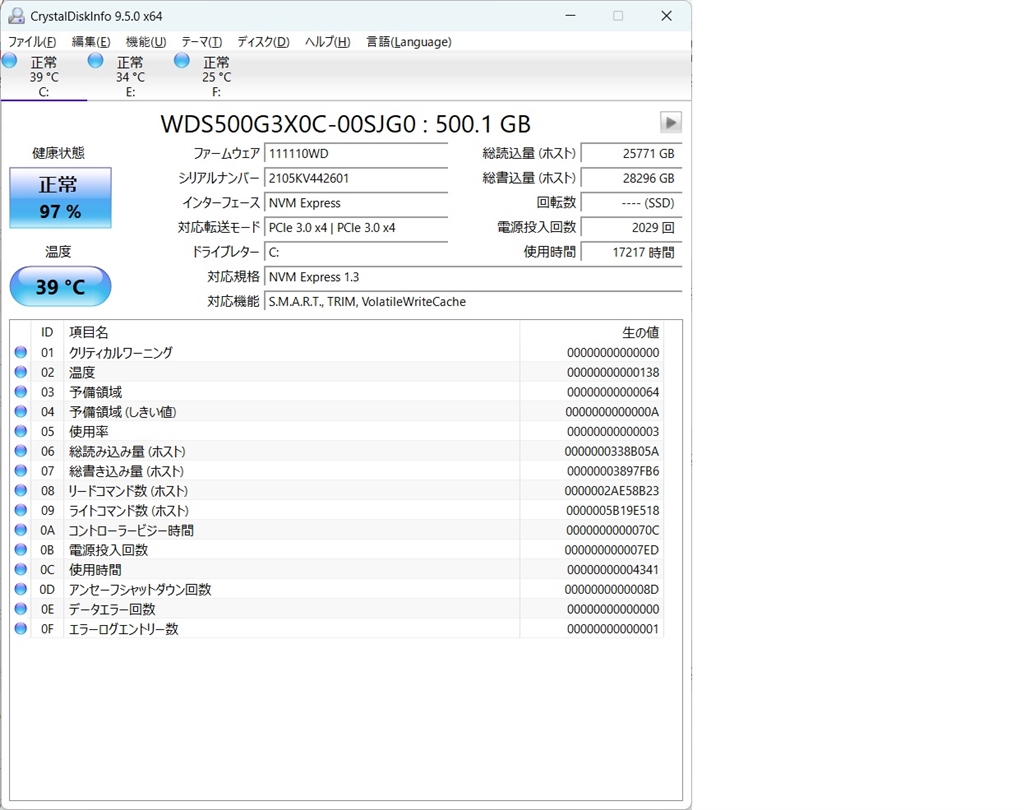Open the ファイル(F) menu

[31, 42]
